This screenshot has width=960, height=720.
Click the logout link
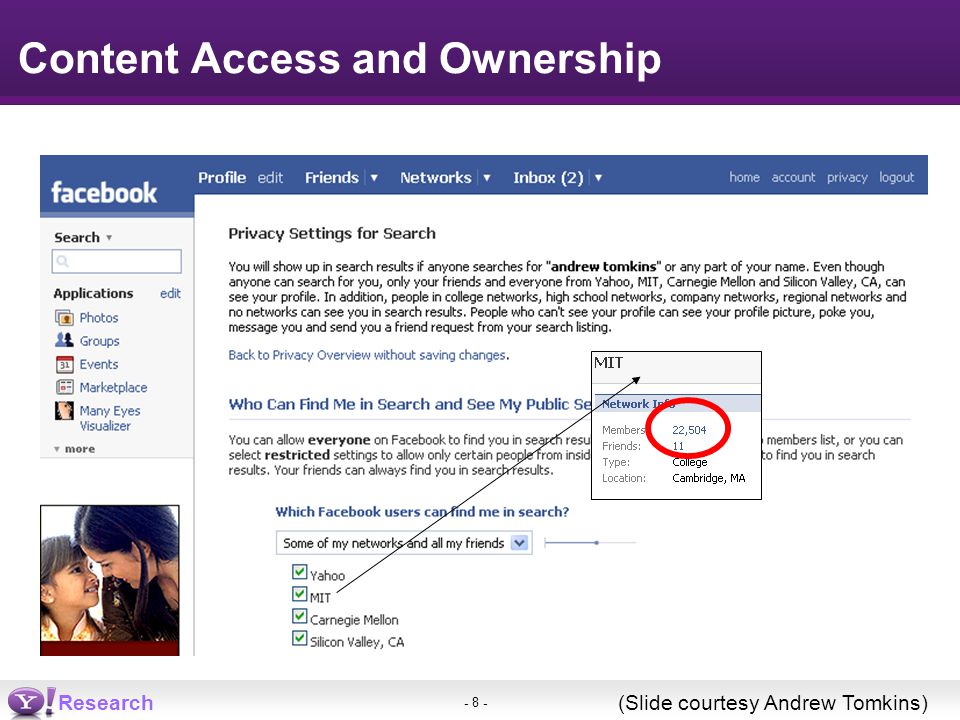pyautogui.click(x=897, y=178)
